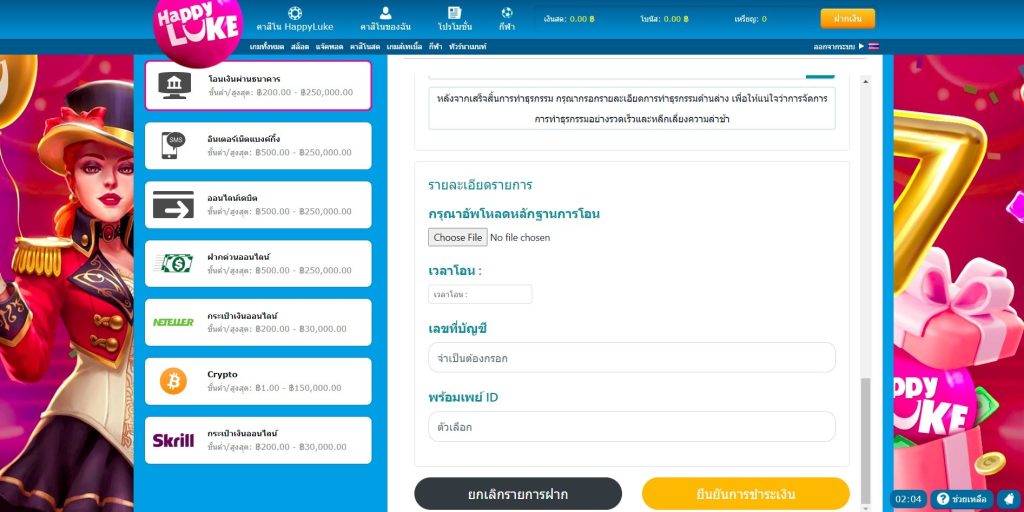Open the ทัวร์นาเมนท์ tournament menu item

click(x=467, y=47)
